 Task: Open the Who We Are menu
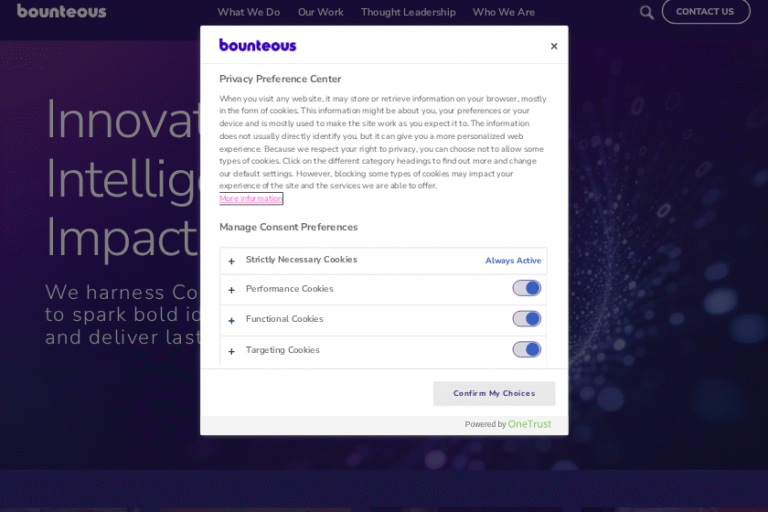503,12
